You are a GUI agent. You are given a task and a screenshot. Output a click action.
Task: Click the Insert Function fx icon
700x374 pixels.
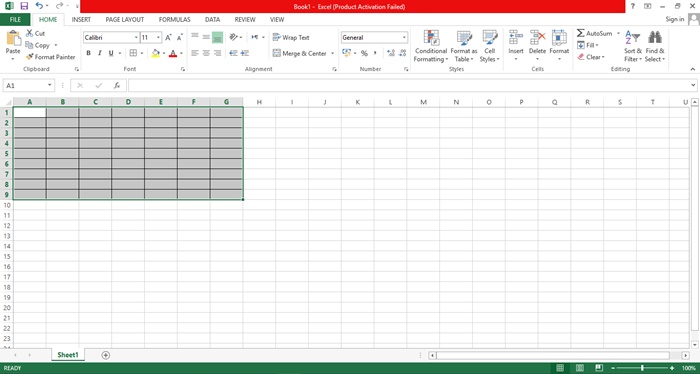click(x=117, y=85)
